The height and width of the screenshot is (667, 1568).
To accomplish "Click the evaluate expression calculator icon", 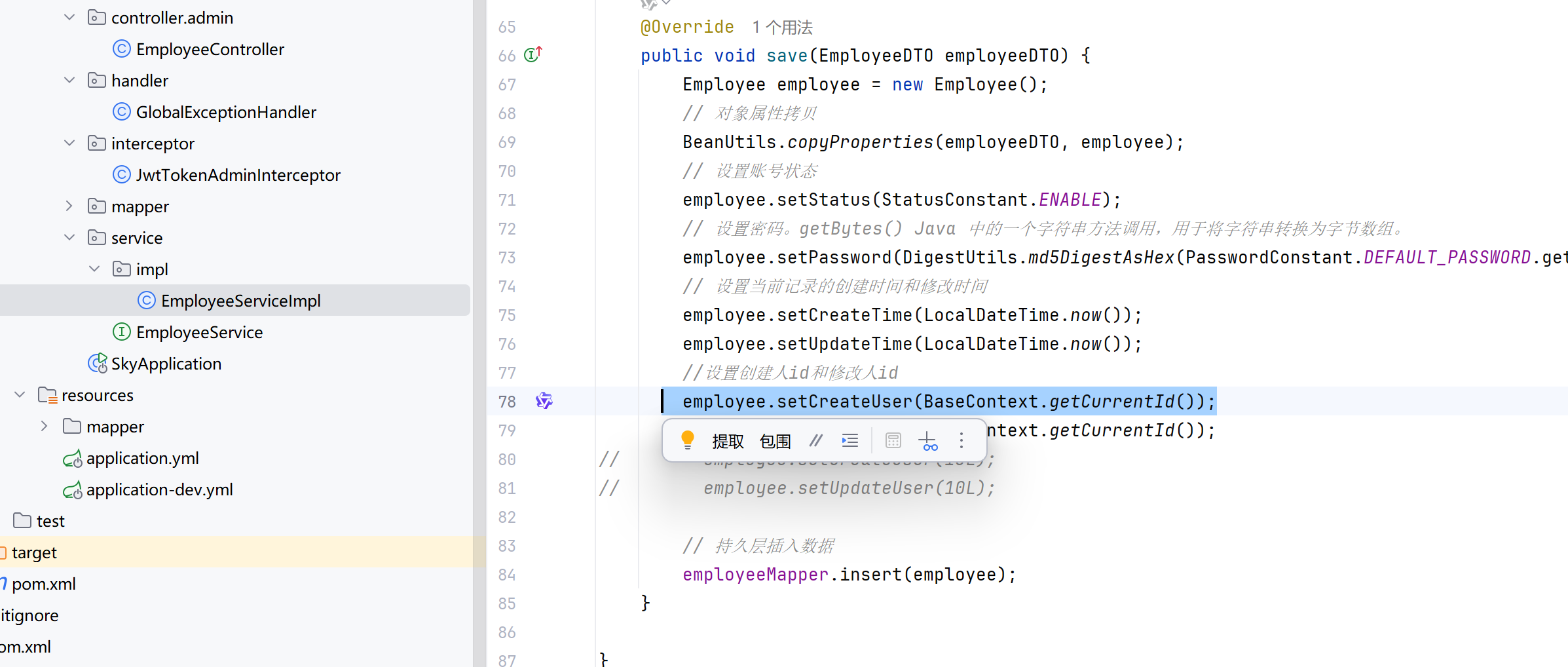I will 893,440.
